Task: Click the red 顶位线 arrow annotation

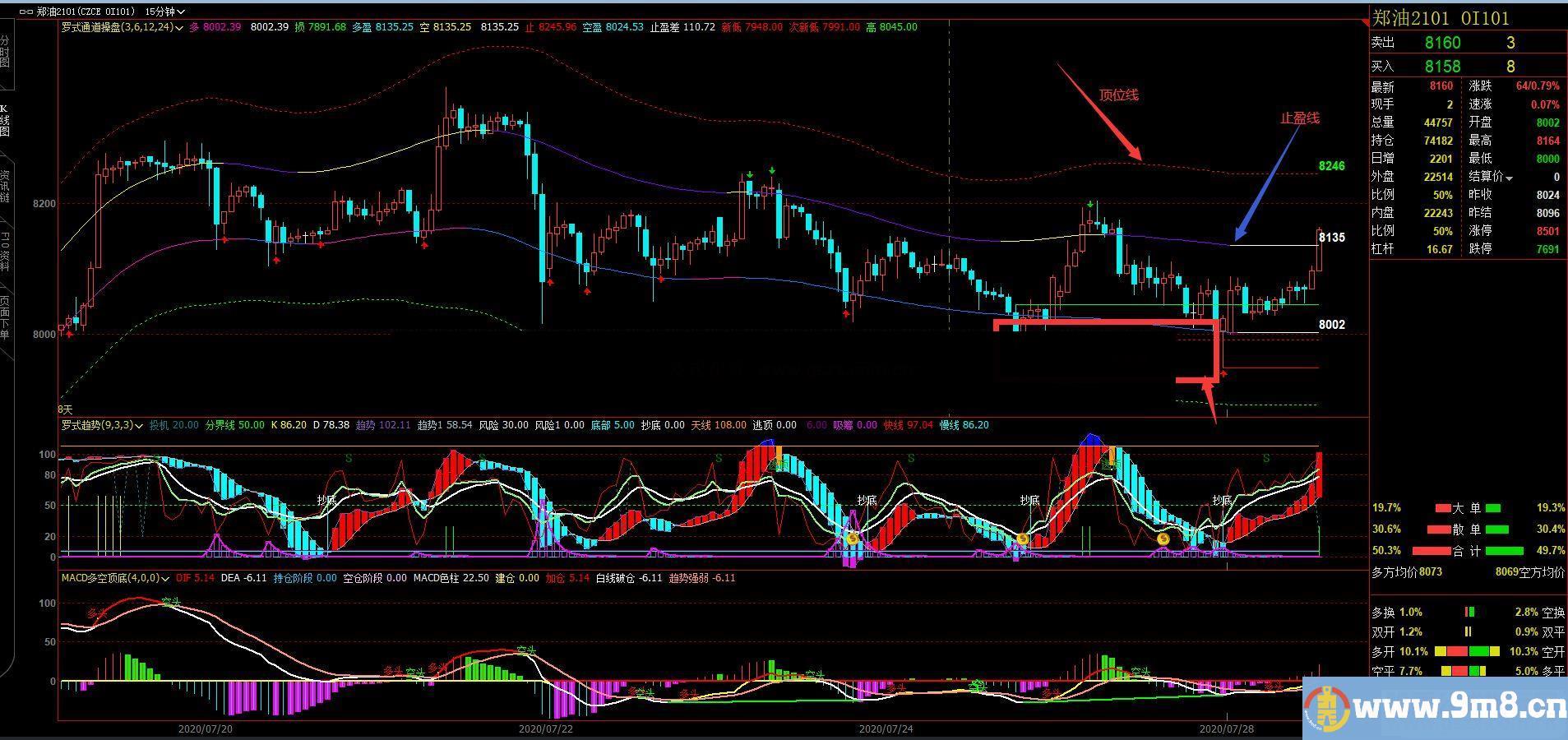Action: (1099, 113)
